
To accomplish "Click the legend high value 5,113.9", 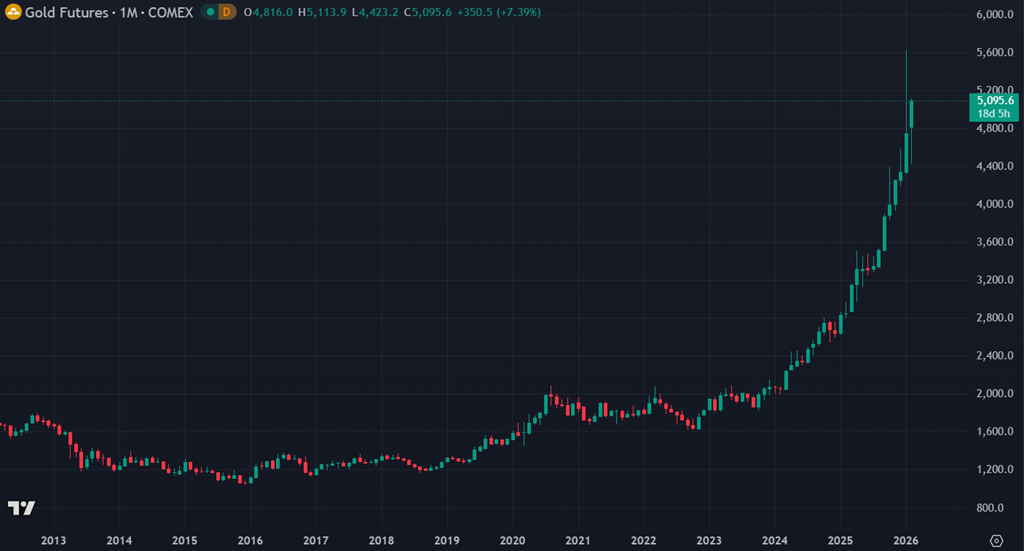I will coord(322,12).
